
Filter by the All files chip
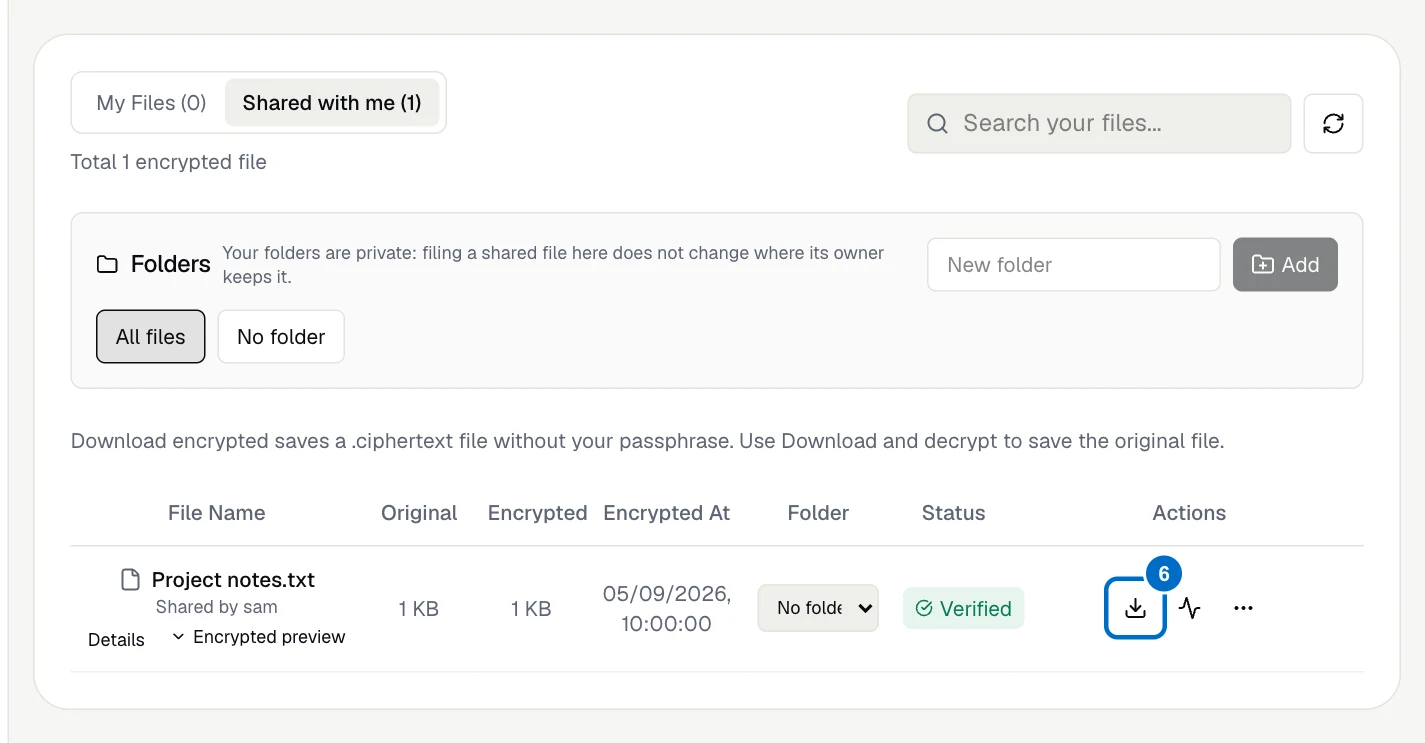pos(151,337)
